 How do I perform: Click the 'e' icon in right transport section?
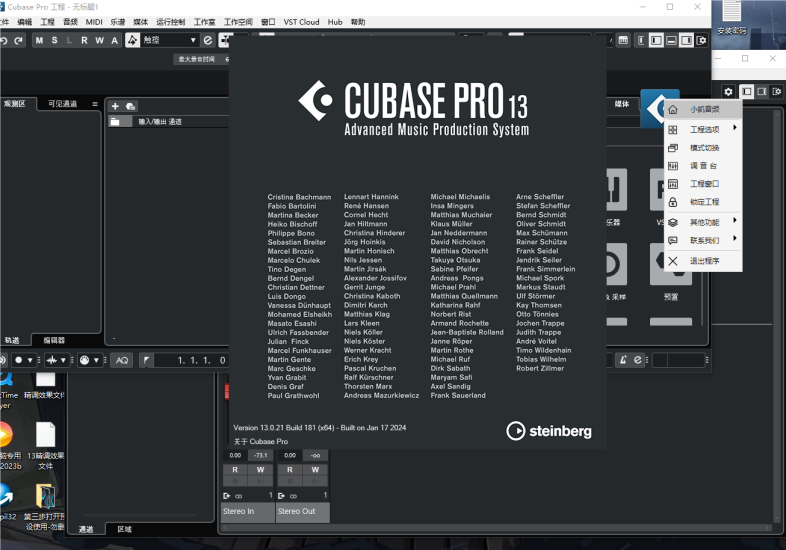pyautogui.click(x=638, y=359)
